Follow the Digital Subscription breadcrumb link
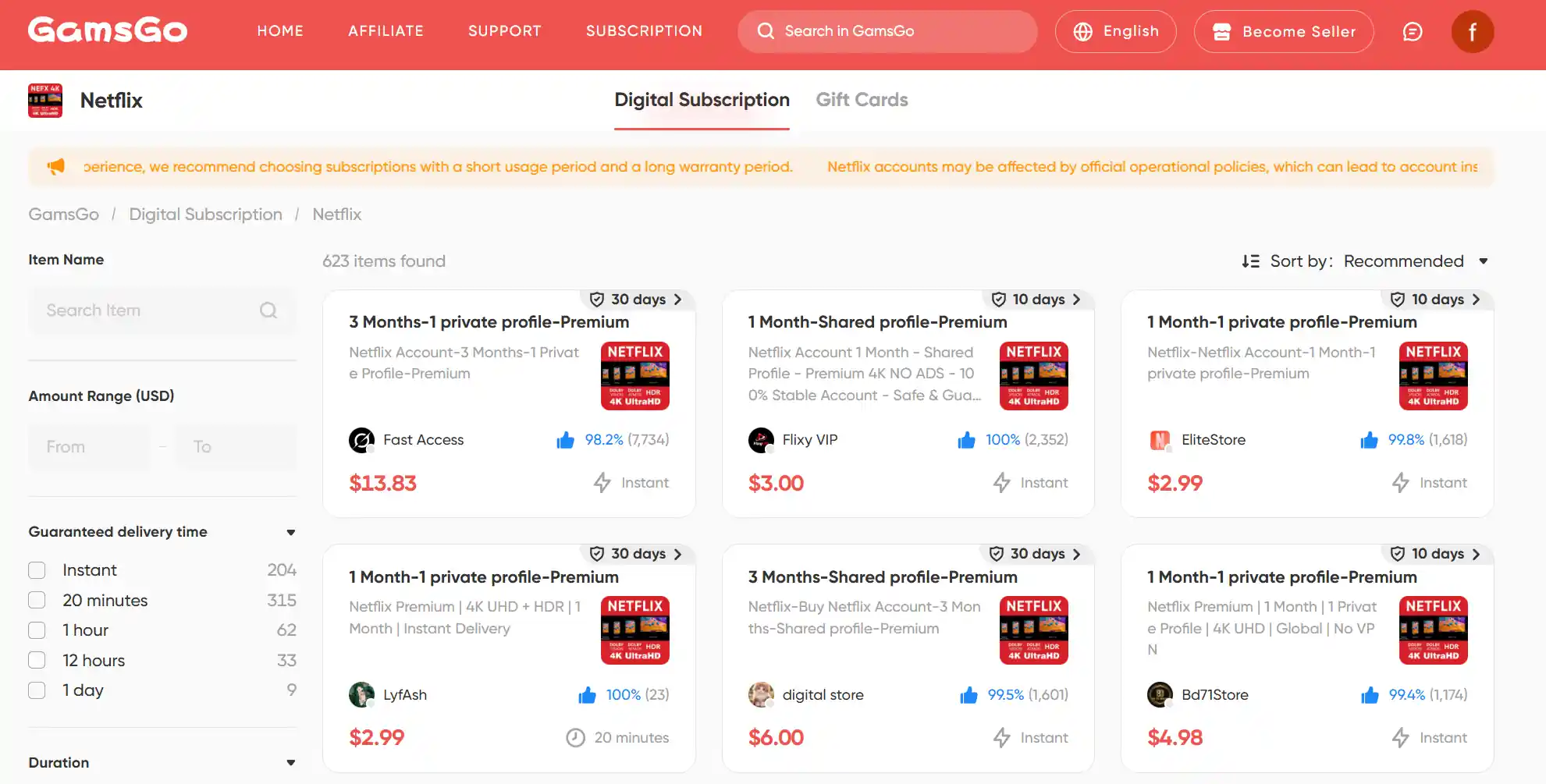 tap(205, 215)
